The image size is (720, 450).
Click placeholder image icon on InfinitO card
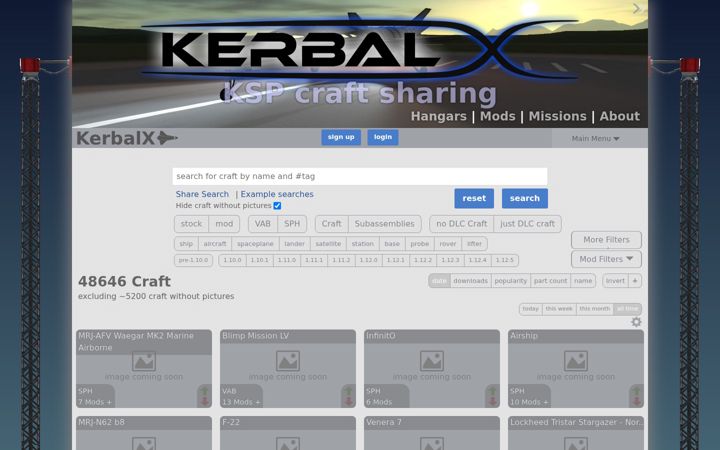point(432,361)
